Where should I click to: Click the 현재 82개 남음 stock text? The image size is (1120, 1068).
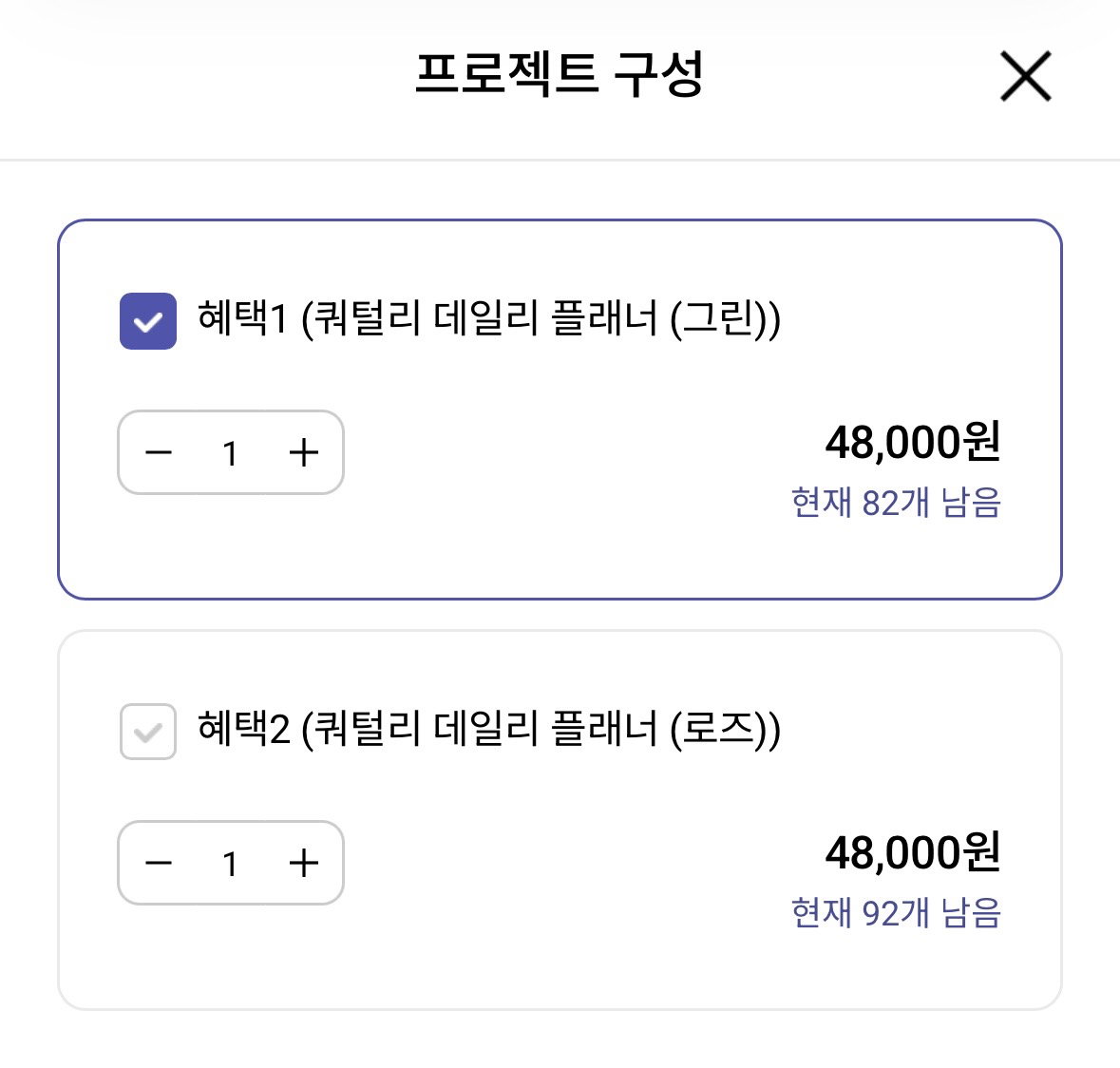click(x=897, y=503)
